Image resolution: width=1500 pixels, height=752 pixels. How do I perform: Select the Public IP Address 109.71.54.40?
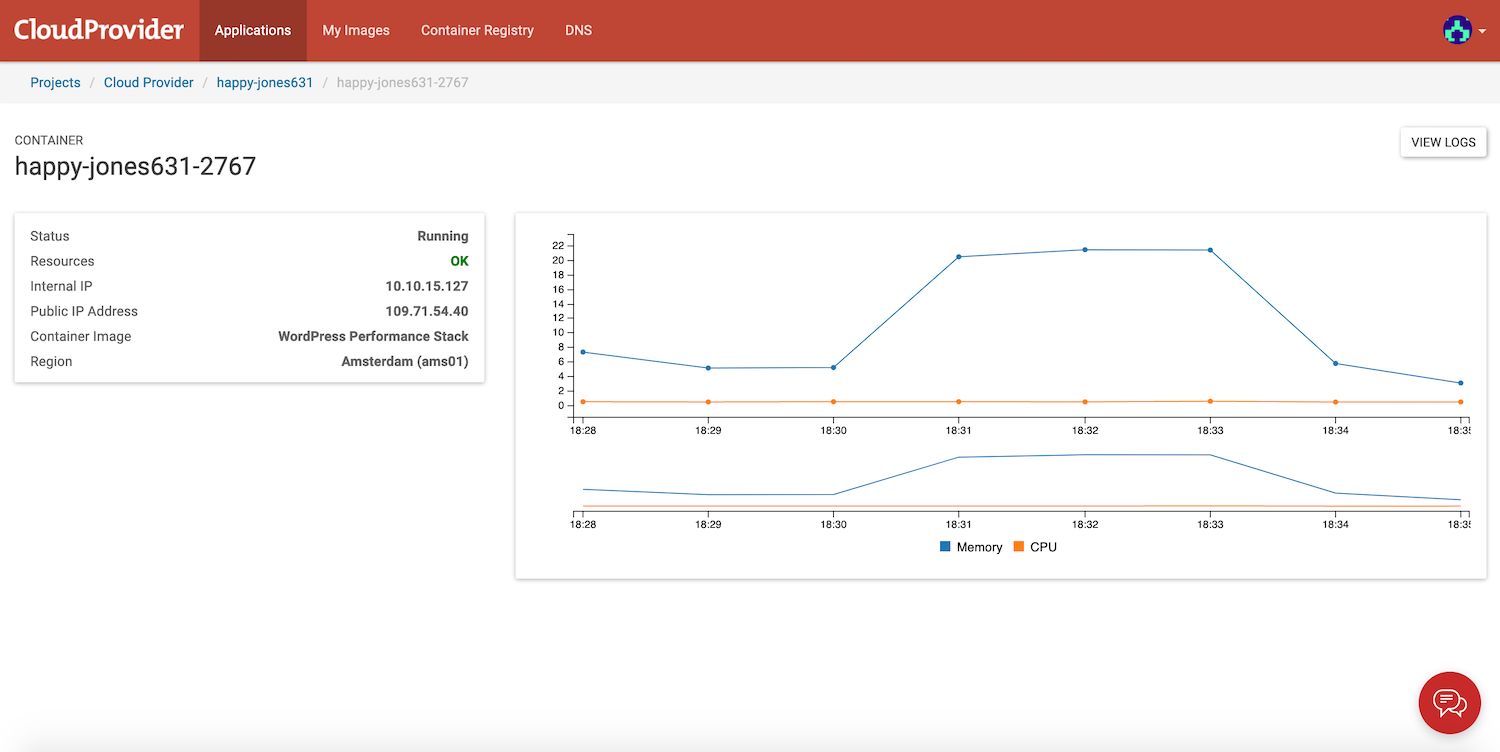427,311
